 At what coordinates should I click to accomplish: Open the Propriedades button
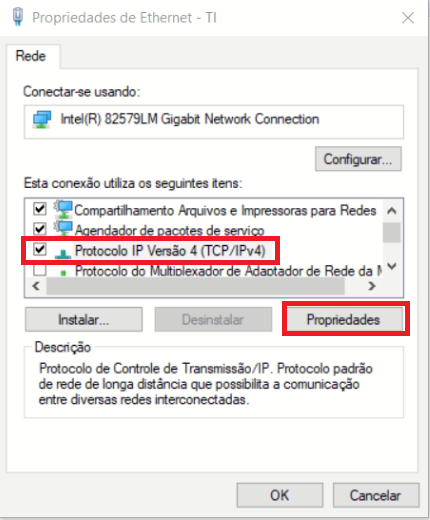344,320
